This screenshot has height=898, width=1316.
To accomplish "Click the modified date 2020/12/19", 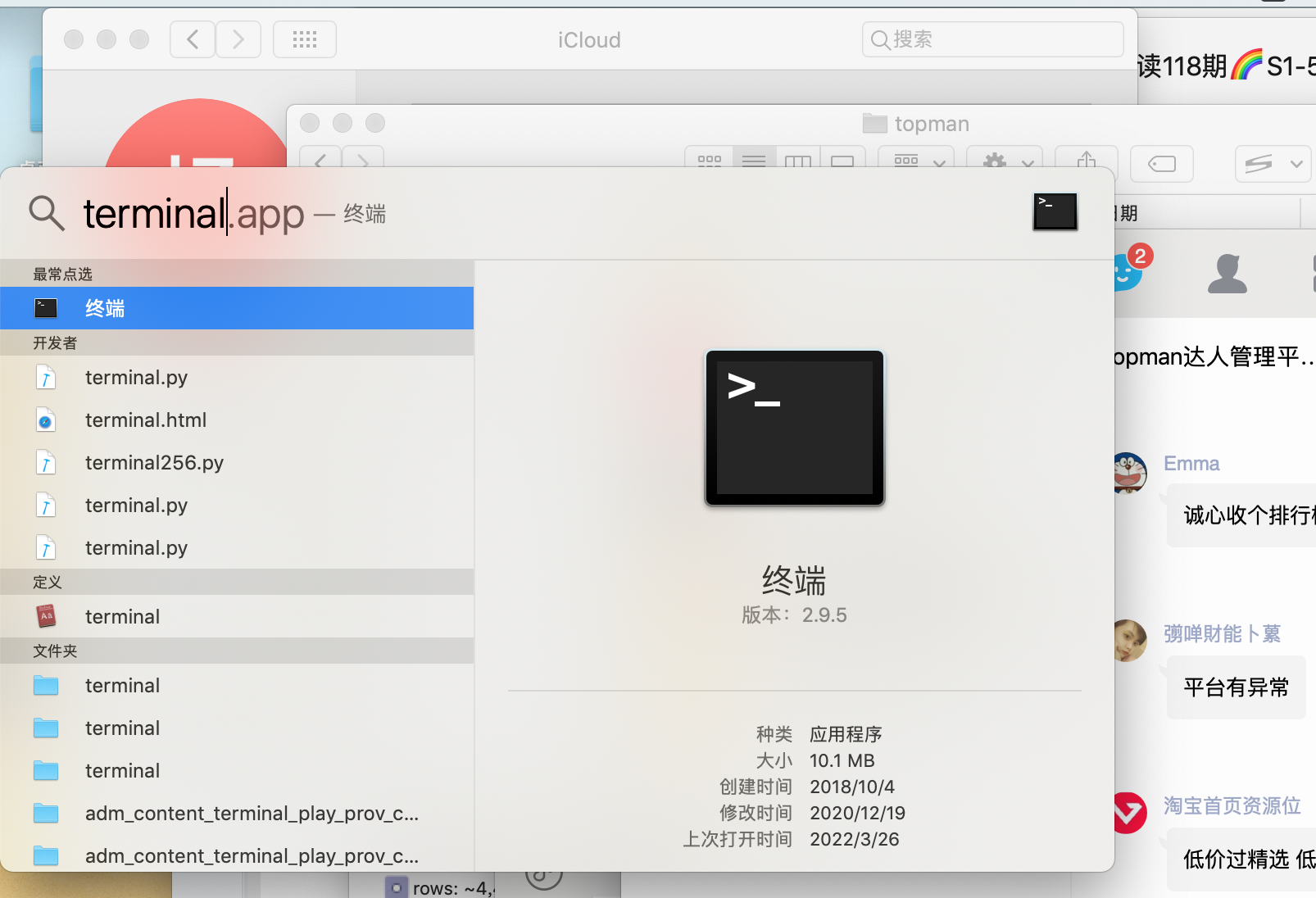I will [x=858, y=813].
